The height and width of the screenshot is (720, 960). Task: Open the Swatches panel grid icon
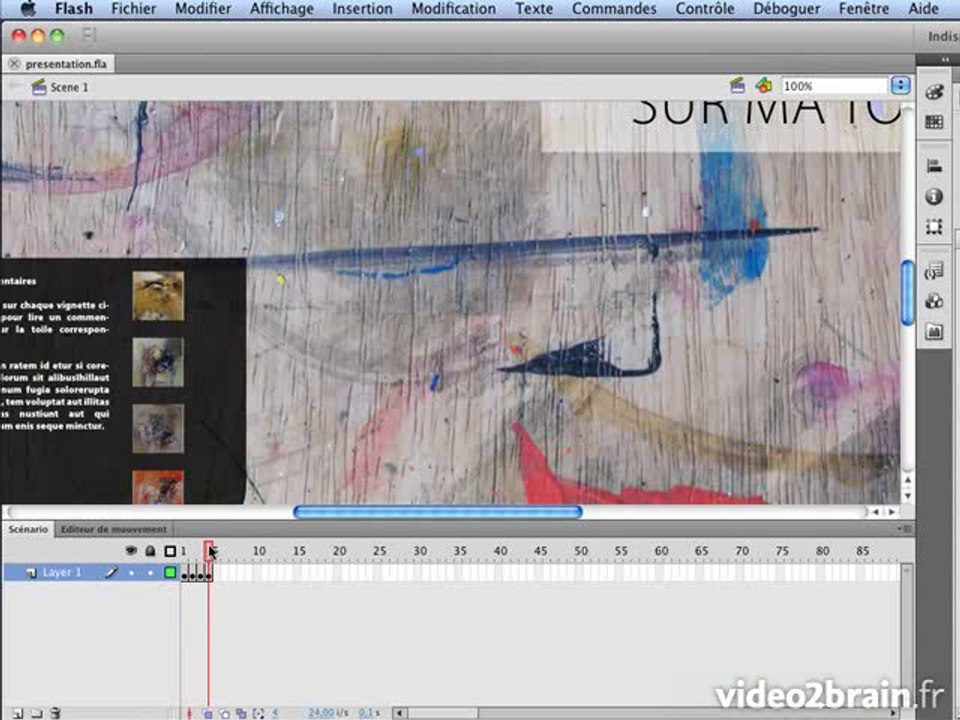point(934,122)
